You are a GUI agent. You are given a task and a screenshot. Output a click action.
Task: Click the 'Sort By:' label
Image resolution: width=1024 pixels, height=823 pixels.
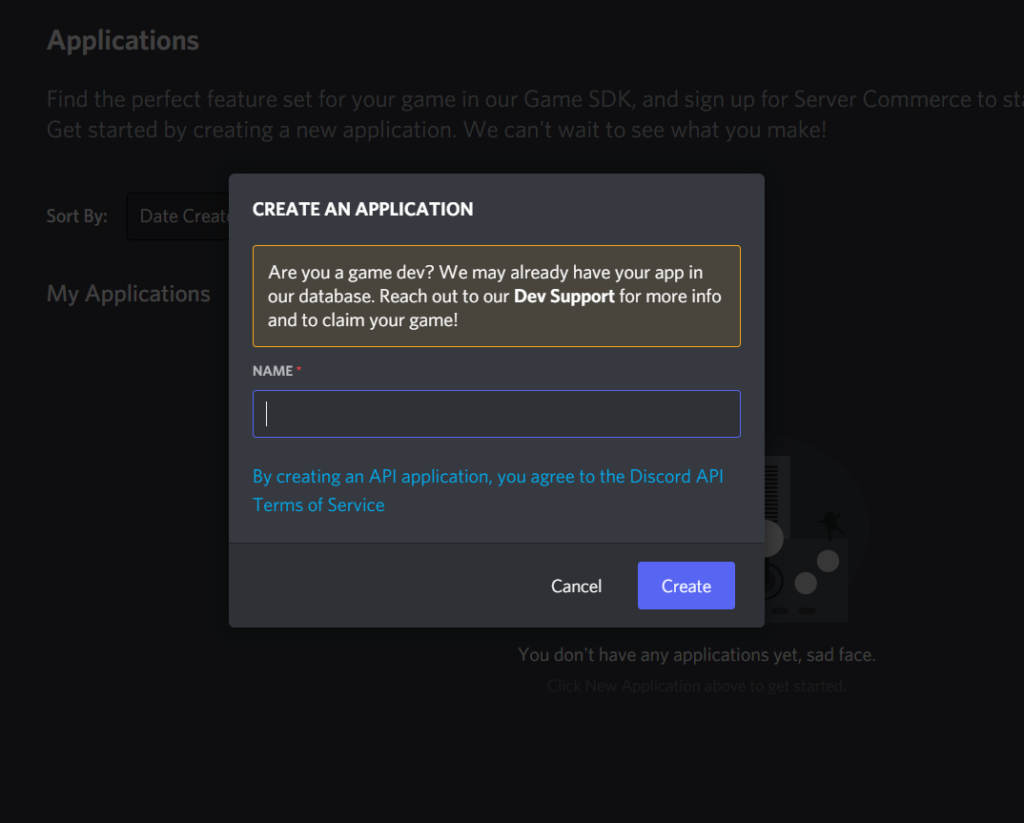pyautogui.click(x=77, y=216)
